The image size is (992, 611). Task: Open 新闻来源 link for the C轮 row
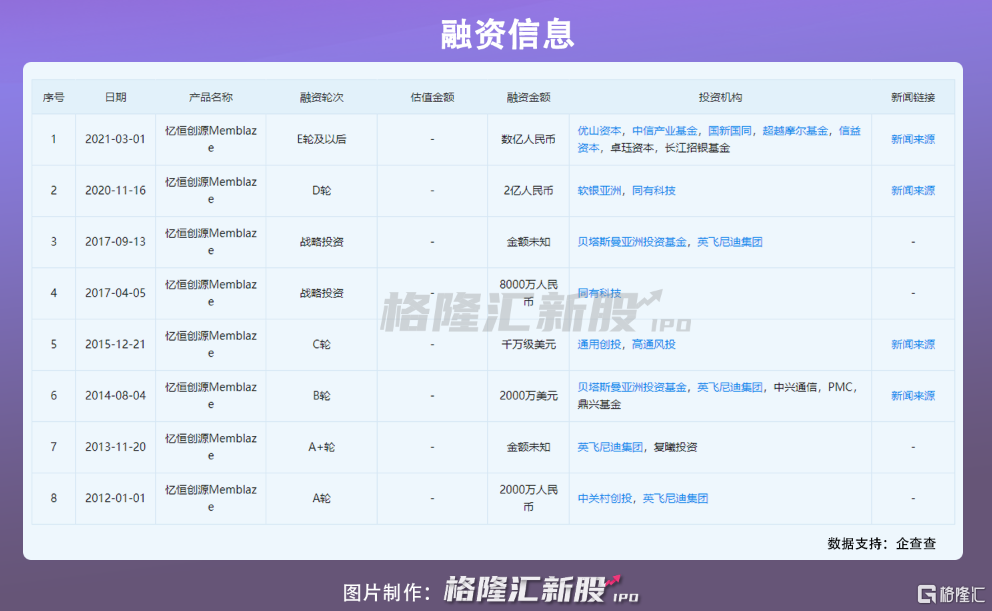913,345
